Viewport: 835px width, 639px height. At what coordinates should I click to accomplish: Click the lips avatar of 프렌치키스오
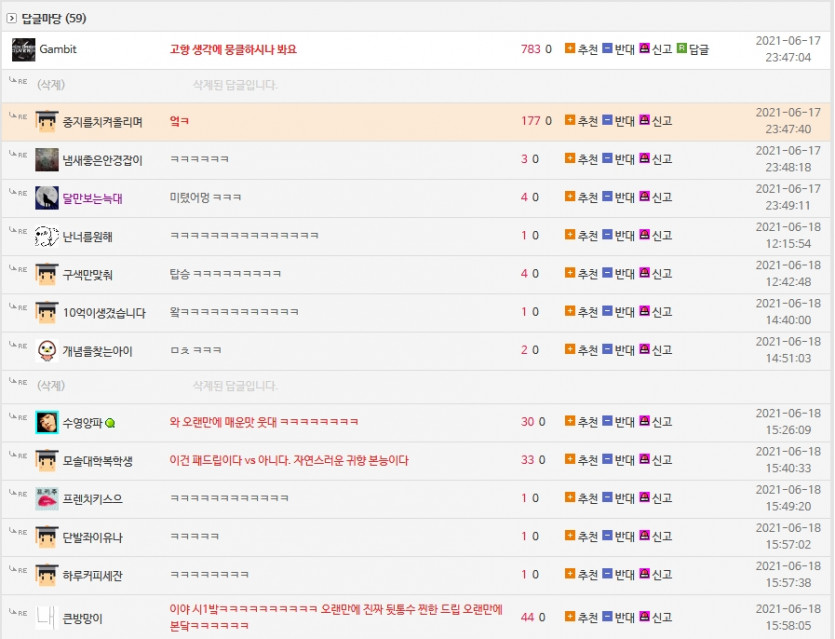coord(47,499)
